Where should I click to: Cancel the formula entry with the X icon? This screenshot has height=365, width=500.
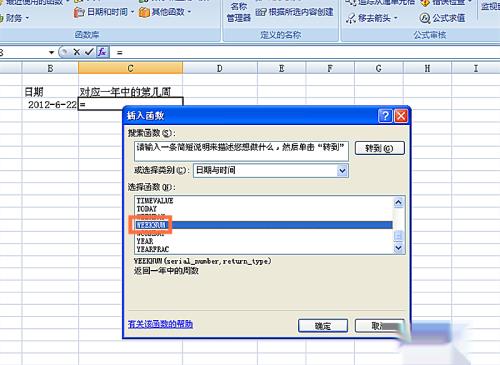coord(77,52)
